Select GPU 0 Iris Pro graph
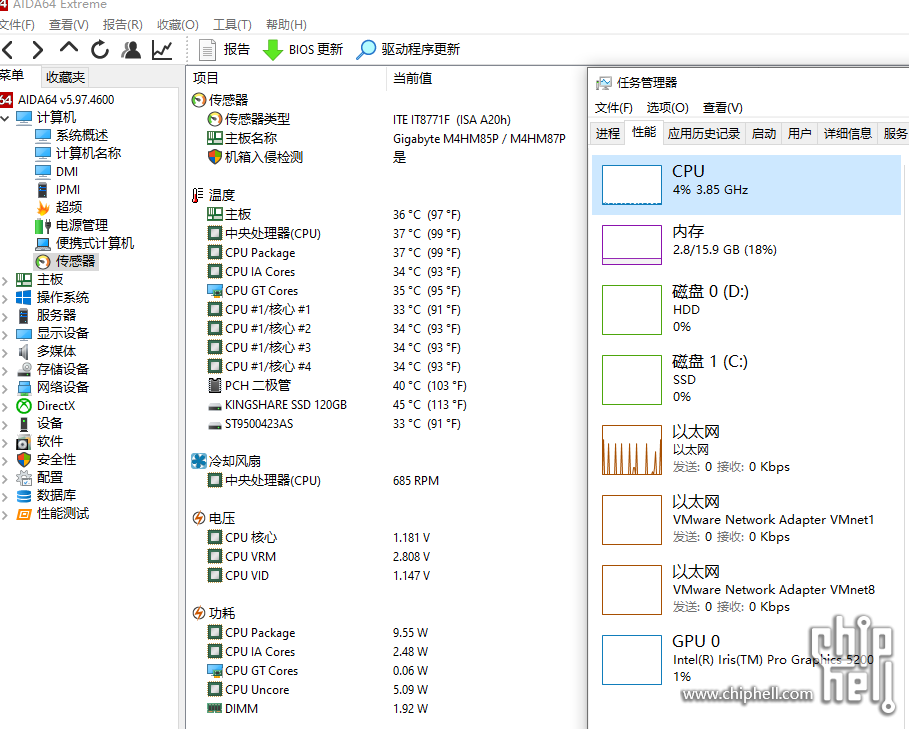 (x=631, y=659)
